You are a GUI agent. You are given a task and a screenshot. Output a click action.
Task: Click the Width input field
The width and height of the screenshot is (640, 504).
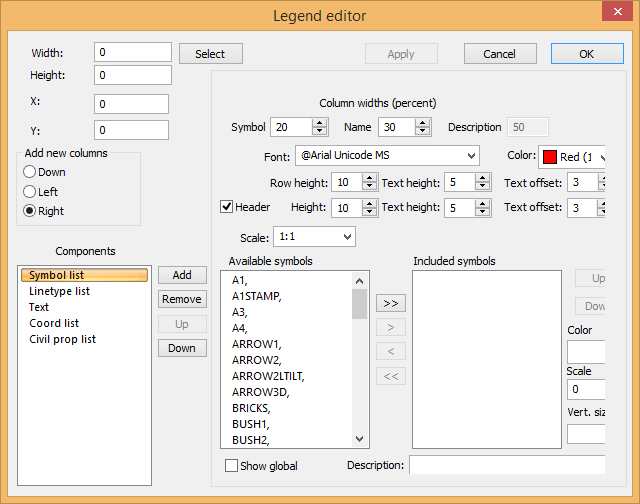tap(133, 52)
